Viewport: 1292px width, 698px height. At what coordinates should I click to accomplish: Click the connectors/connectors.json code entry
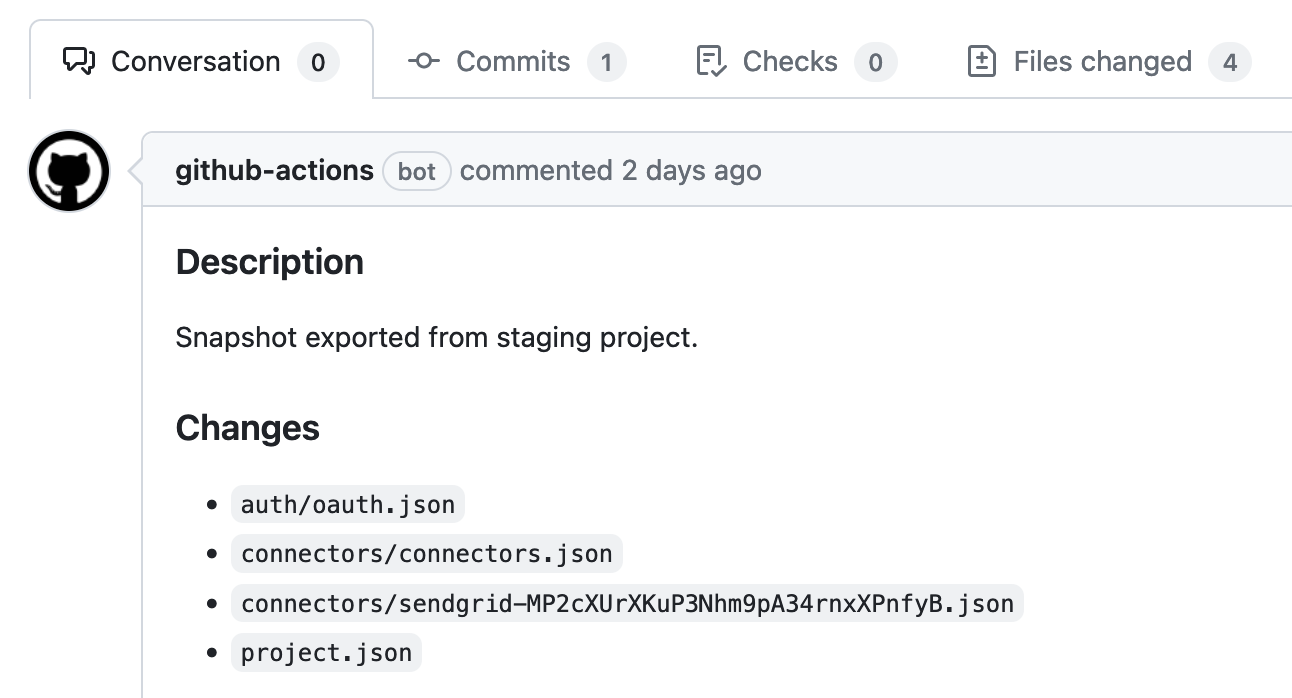tap(427, 553)
